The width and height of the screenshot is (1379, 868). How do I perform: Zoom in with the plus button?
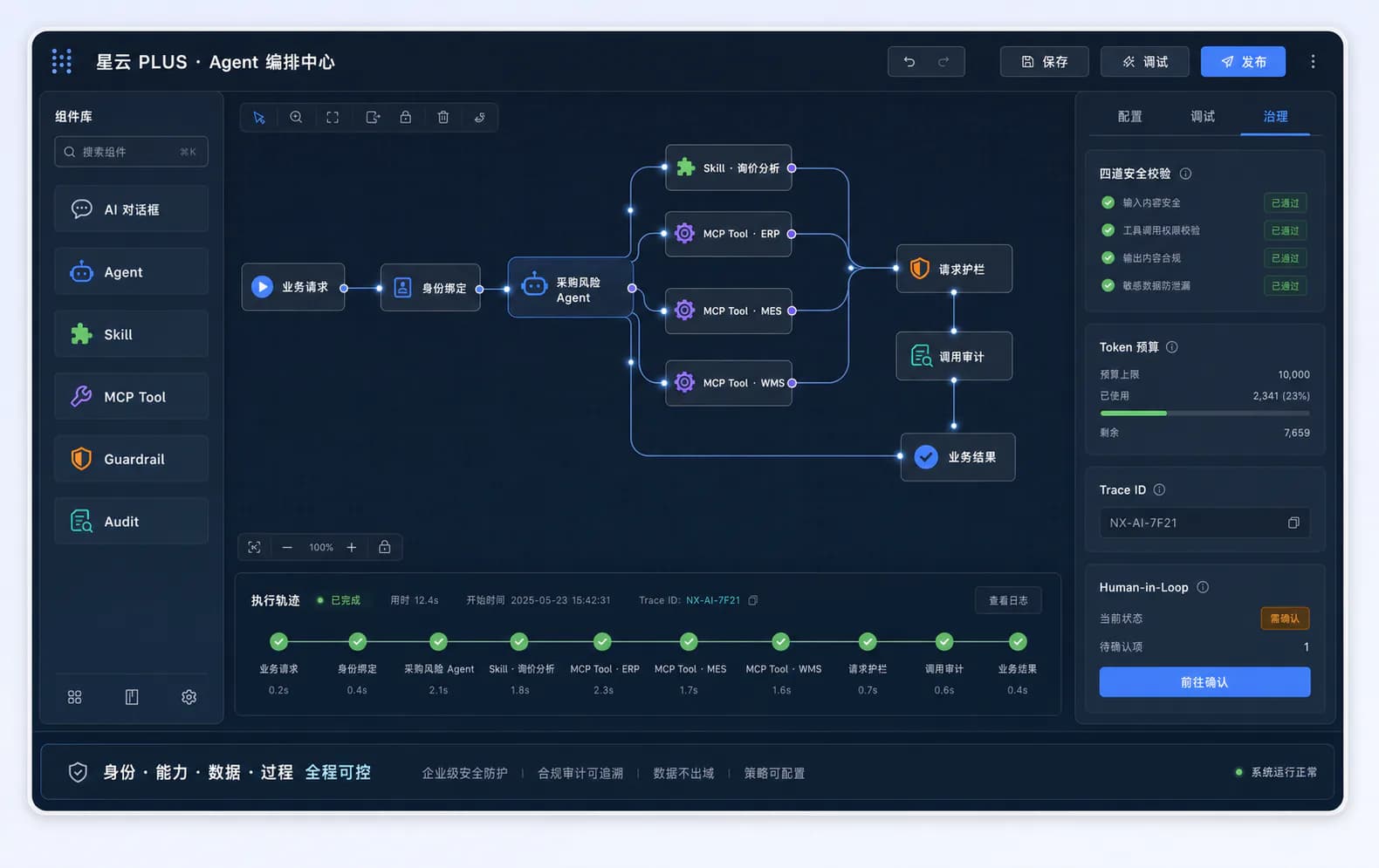(352, 547)
